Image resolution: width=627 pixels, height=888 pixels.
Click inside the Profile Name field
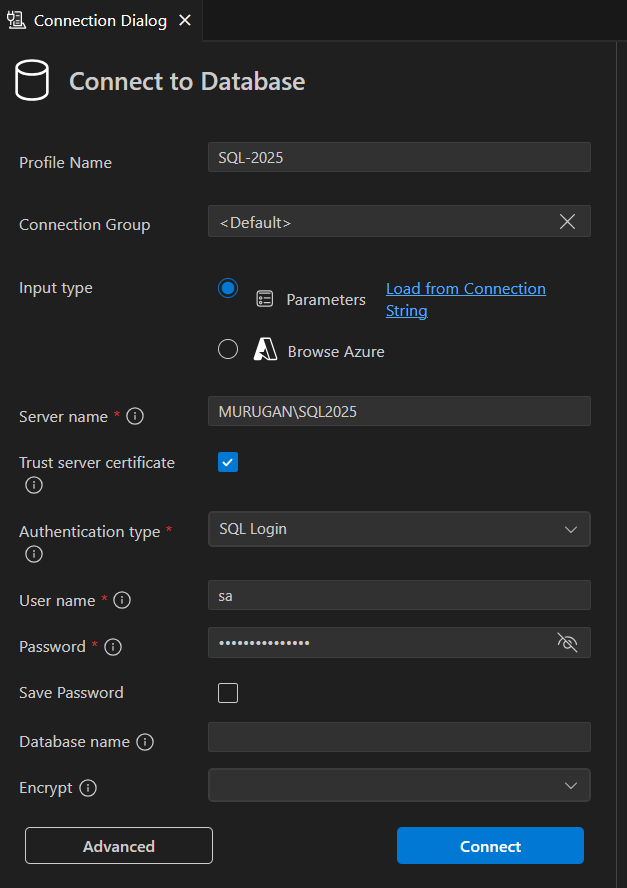(x=399, y=157)
